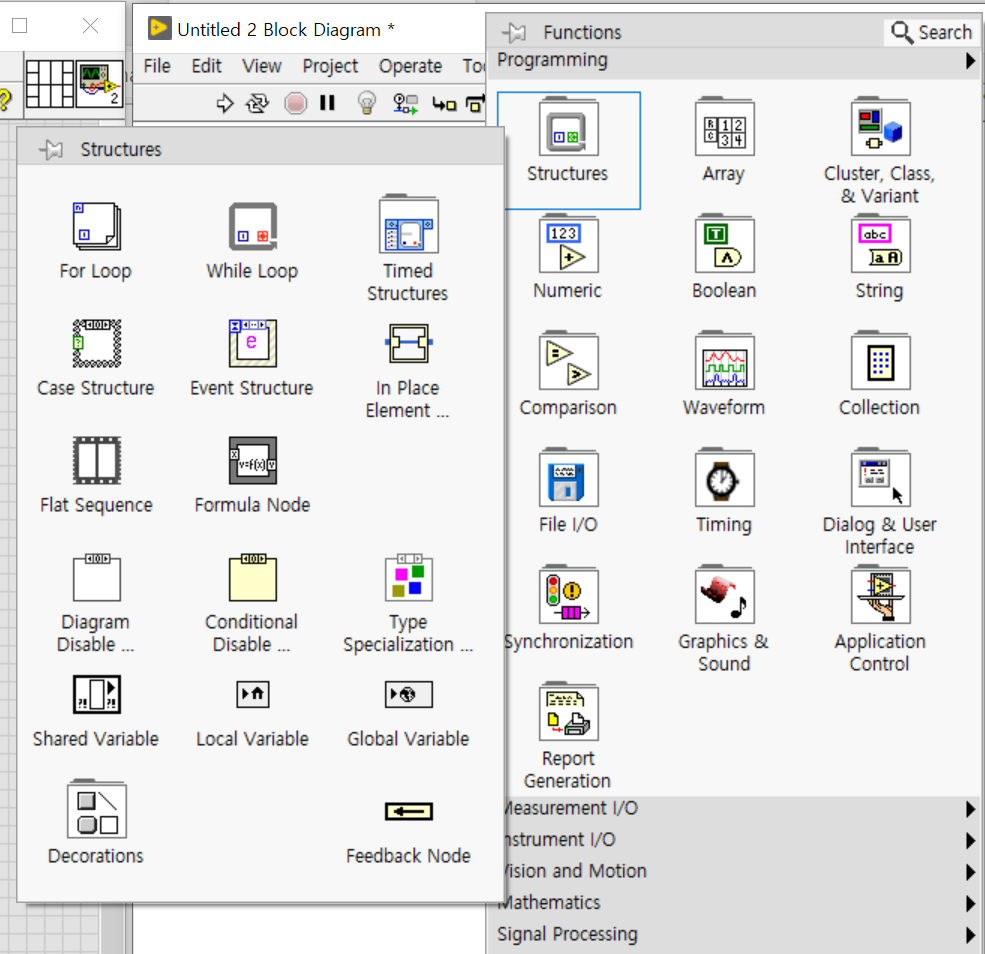Pin the Functions palette with thumbtack
The height and width of the screenshot is (954, 985).
[514, 32]
